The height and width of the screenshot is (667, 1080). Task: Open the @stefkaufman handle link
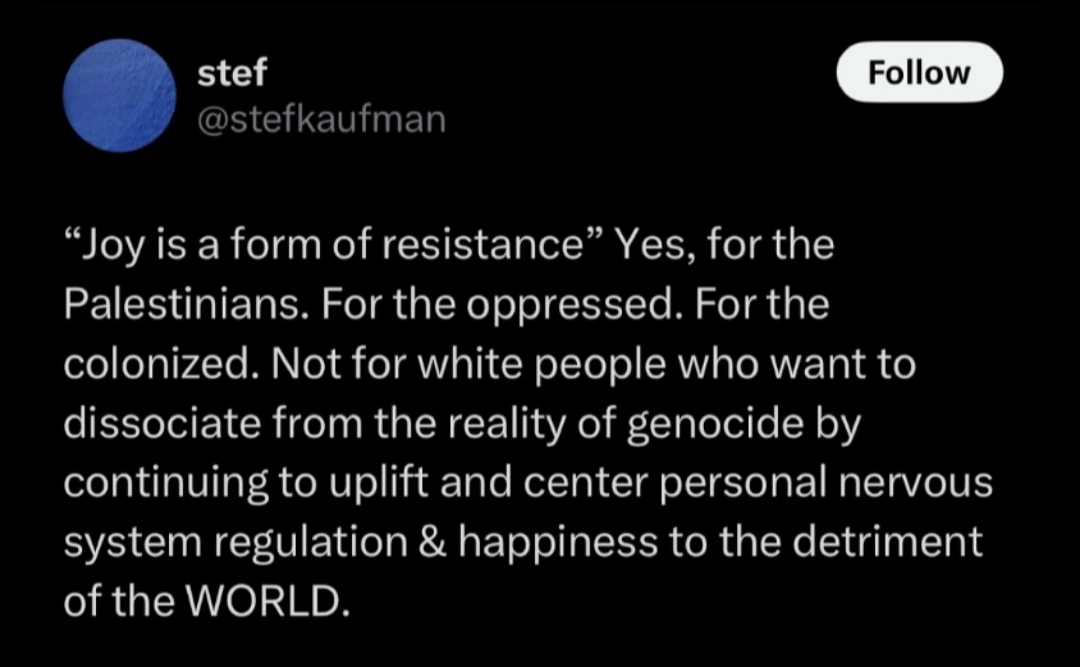pyautogui.click(x=321, y=120)
